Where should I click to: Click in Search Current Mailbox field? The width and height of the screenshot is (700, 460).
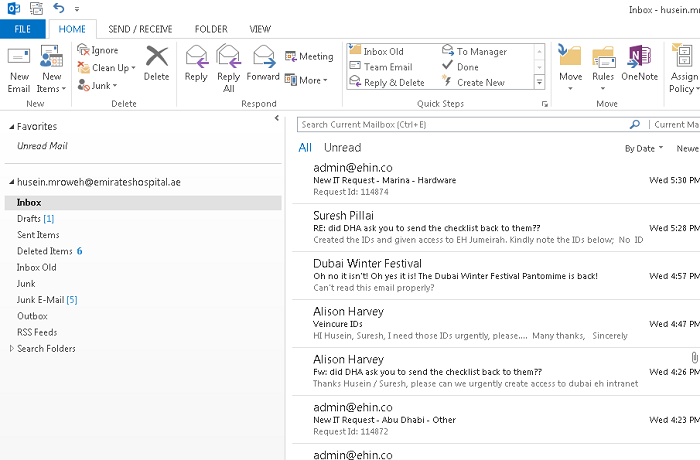tap(462, 125)
